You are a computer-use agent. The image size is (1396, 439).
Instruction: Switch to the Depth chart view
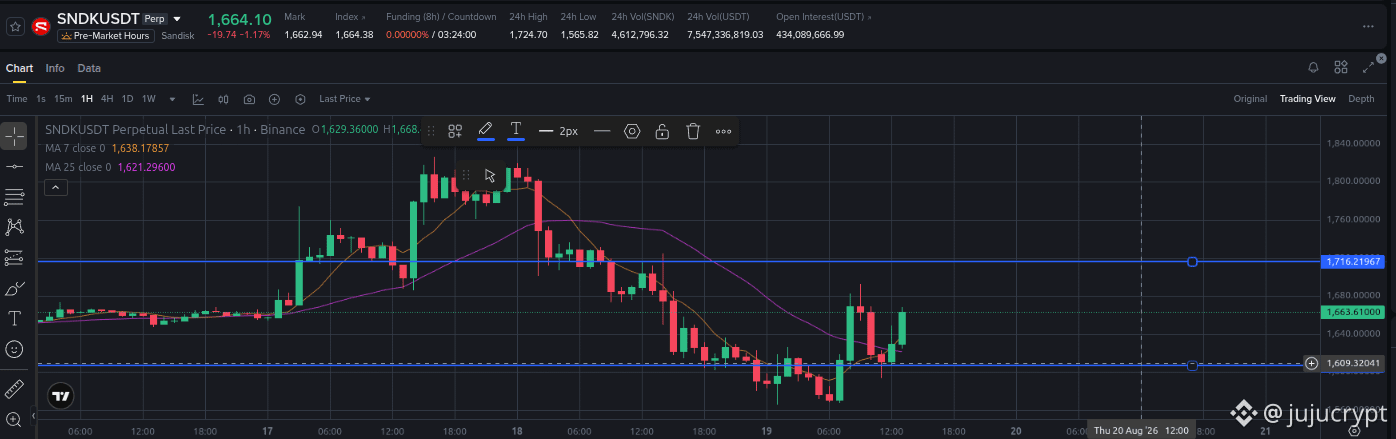(1361, 99)
